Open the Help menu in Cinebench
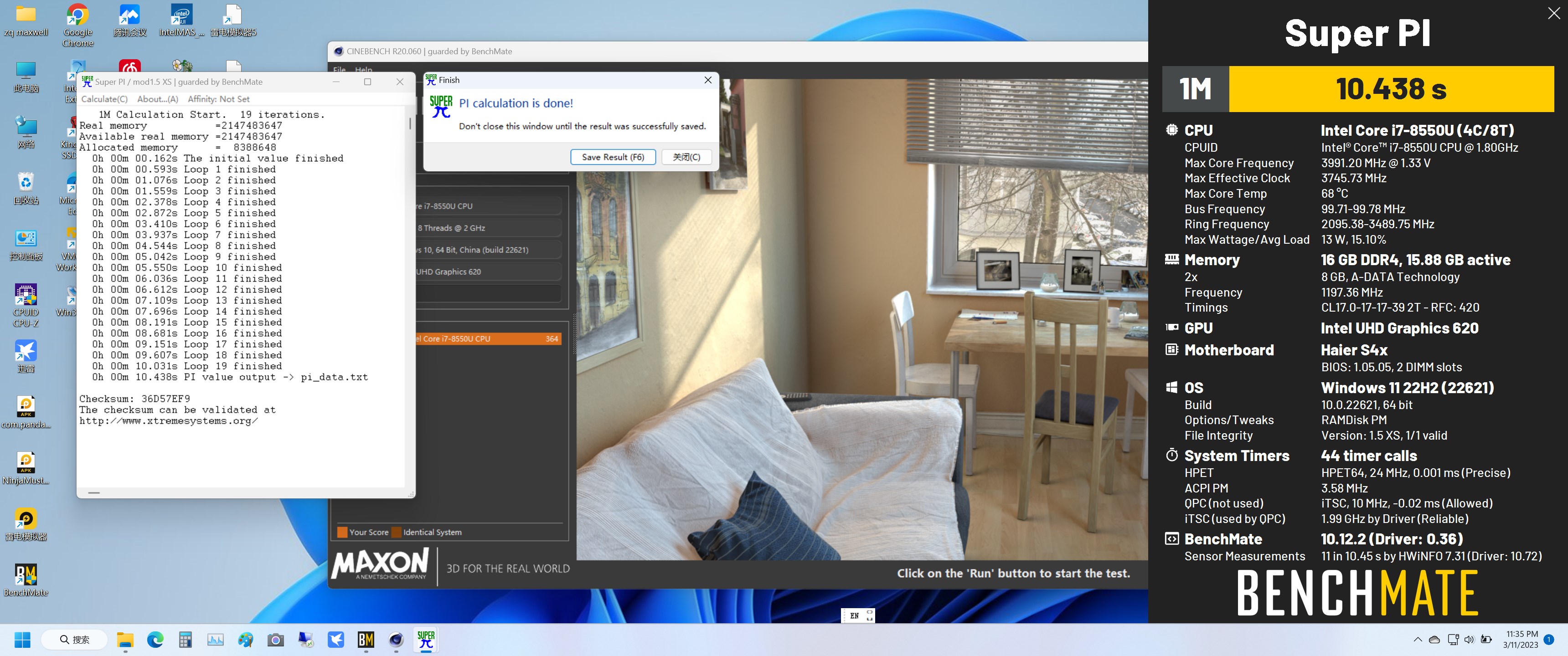 [x=363, y=69]
